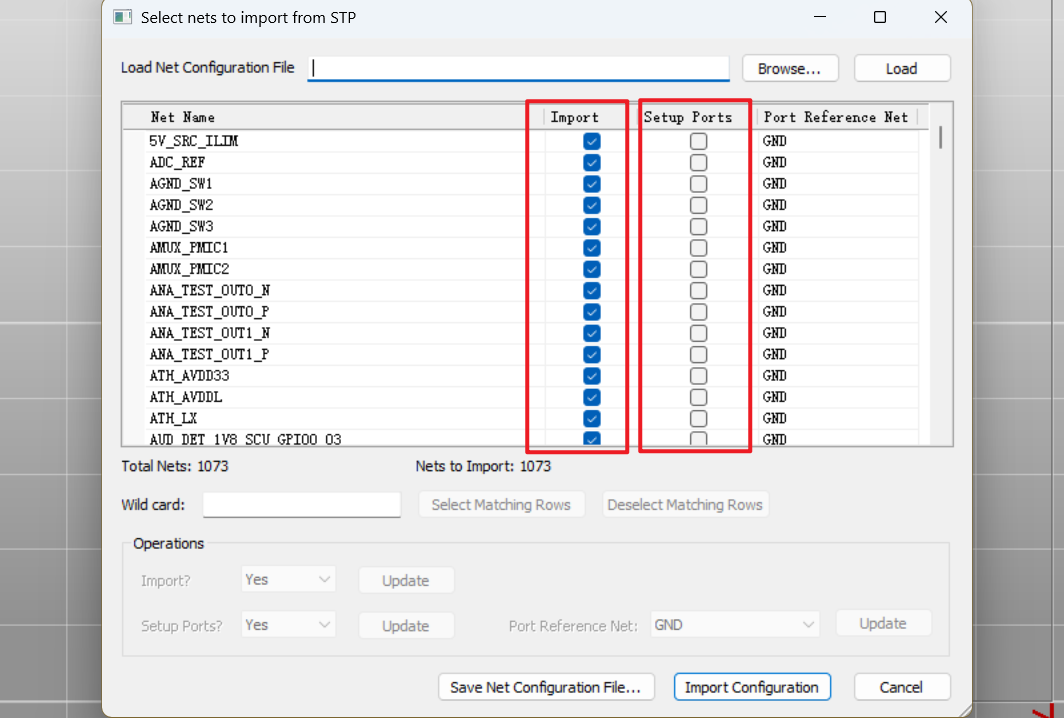Open the Setup Ports? Yes dropdown
The height and width of the screenshot is (718, 1064).
288,625
